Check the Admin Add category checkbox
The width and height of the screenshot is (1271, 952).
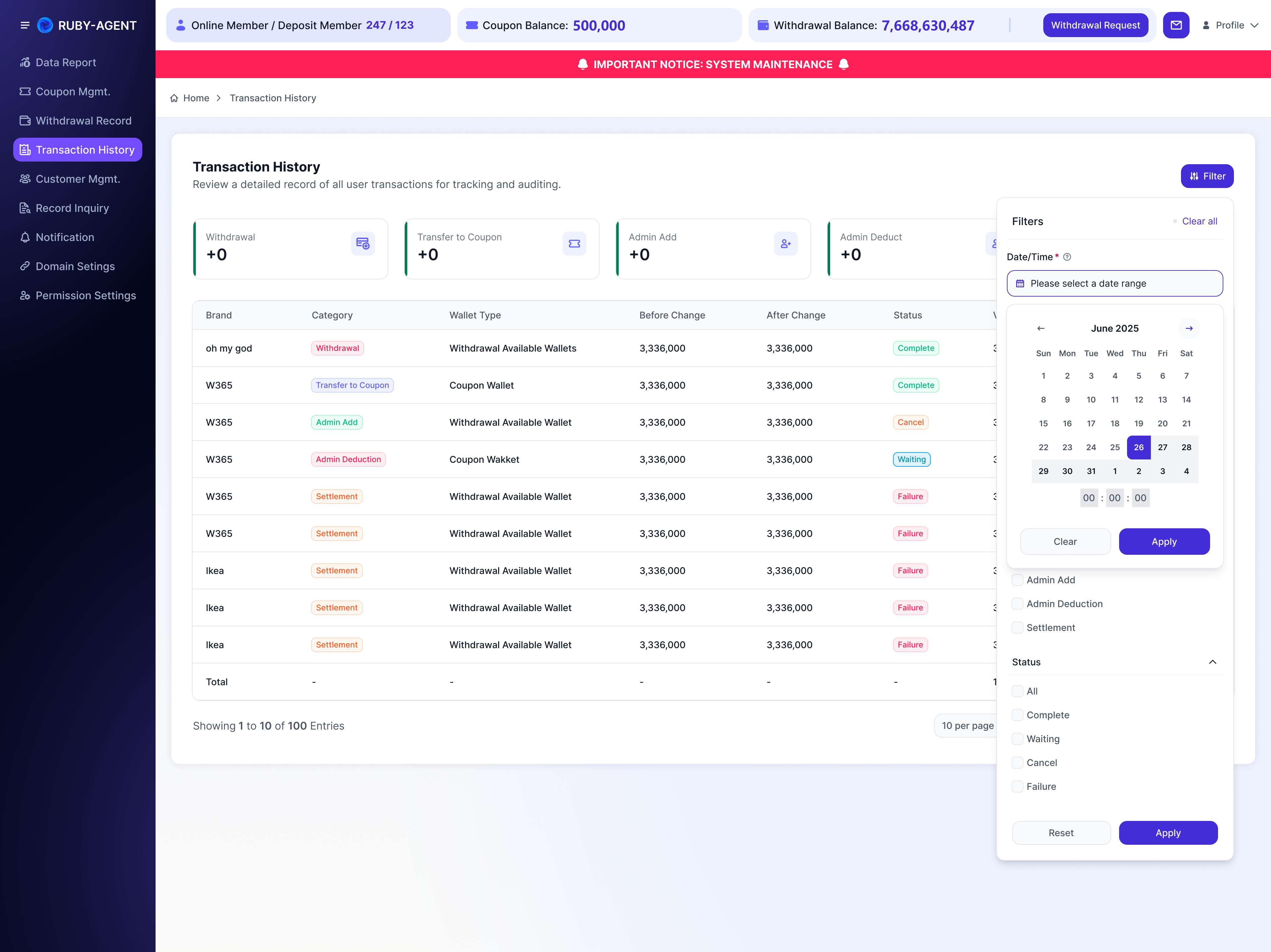tap(1017, 580)
